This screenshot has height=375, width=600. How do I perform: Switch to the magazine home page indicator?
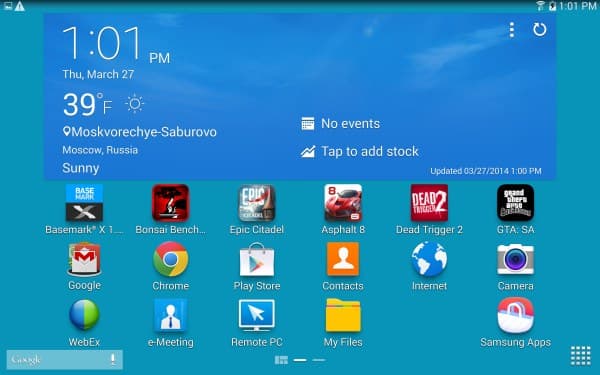click(281, 360)
